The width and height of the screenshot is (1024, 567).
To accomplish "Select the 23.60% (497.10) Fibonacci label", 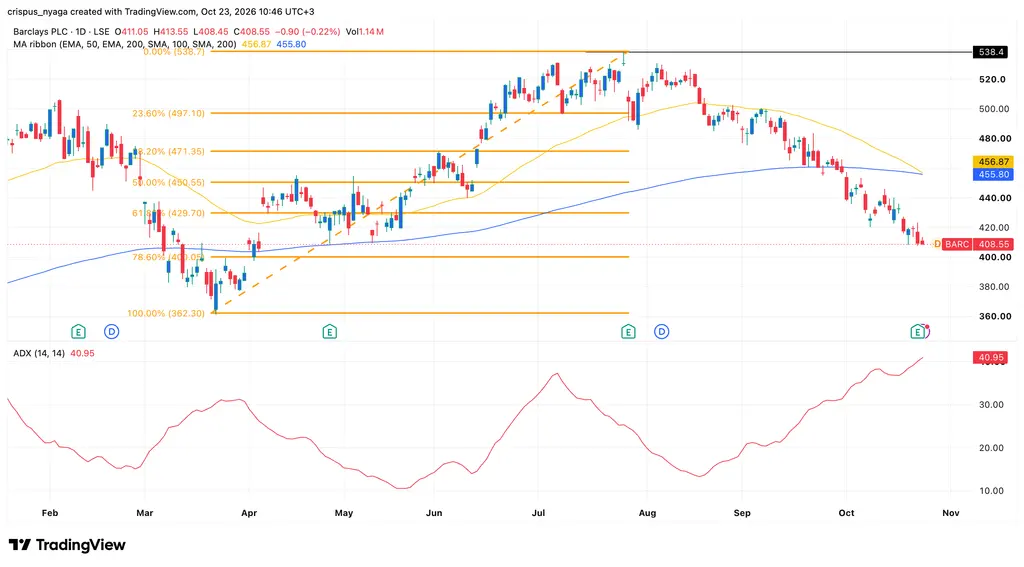I will 168,113.
